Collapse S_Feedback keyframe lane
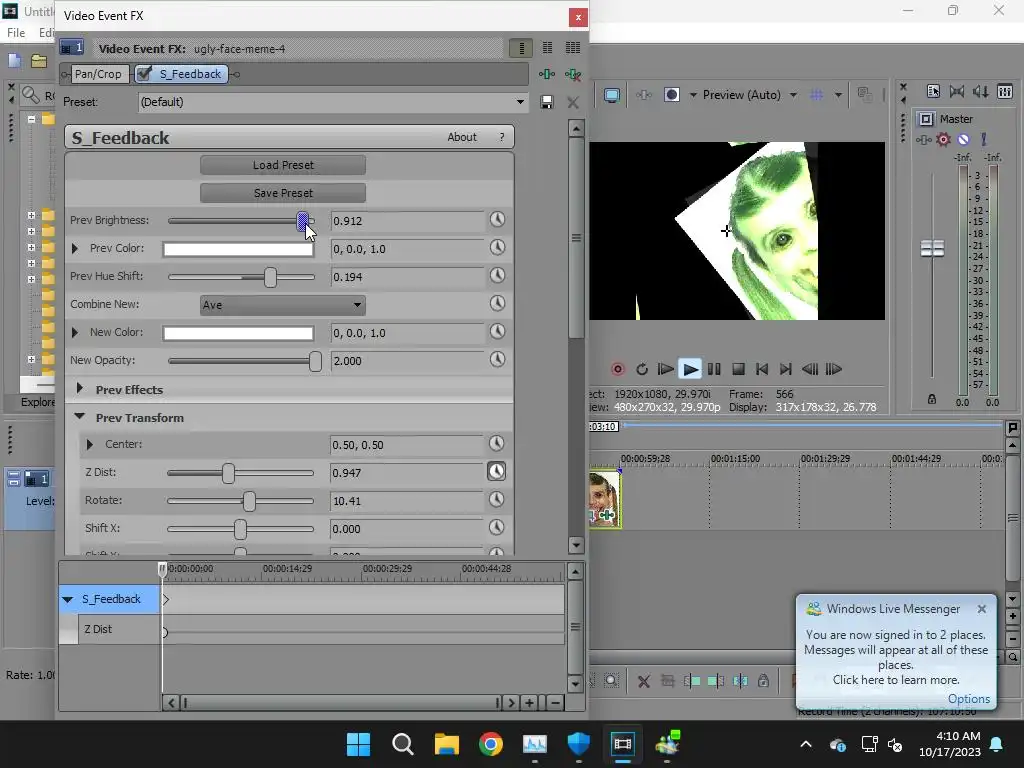This screenshot has height=768, width=1024. tap(68, 599)
